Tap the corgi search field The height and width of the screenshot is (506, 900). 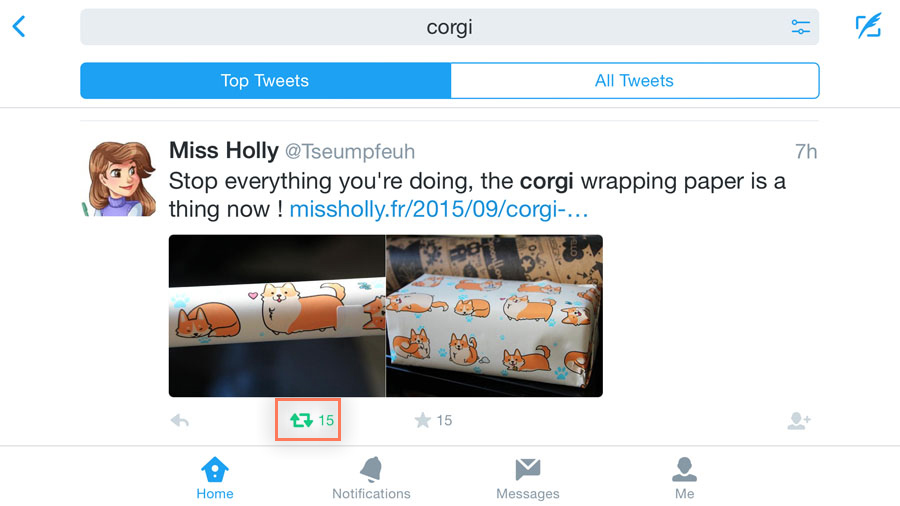449,27
